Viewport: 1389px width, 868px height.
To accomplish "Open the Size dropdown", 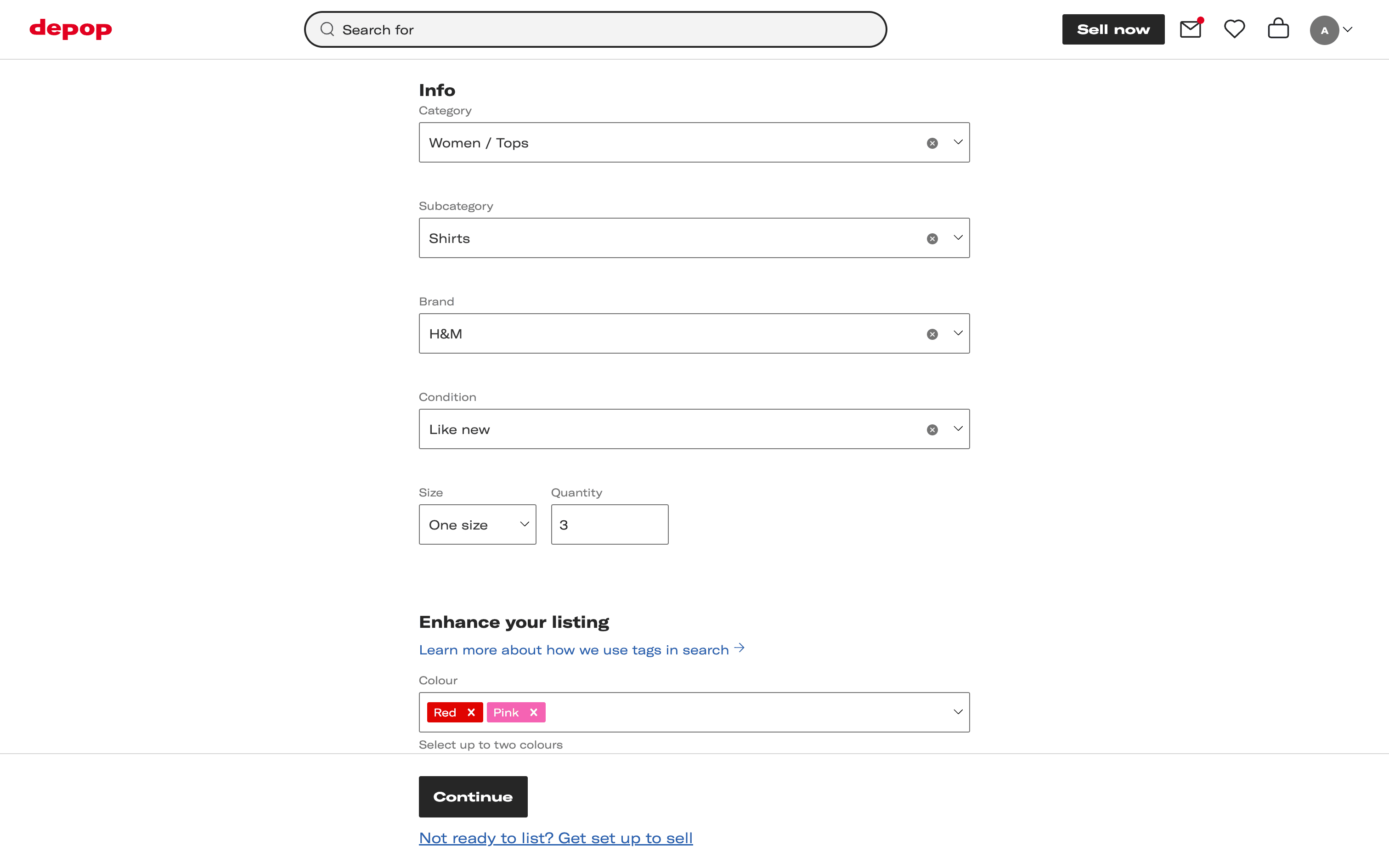I will pos(477,524).
